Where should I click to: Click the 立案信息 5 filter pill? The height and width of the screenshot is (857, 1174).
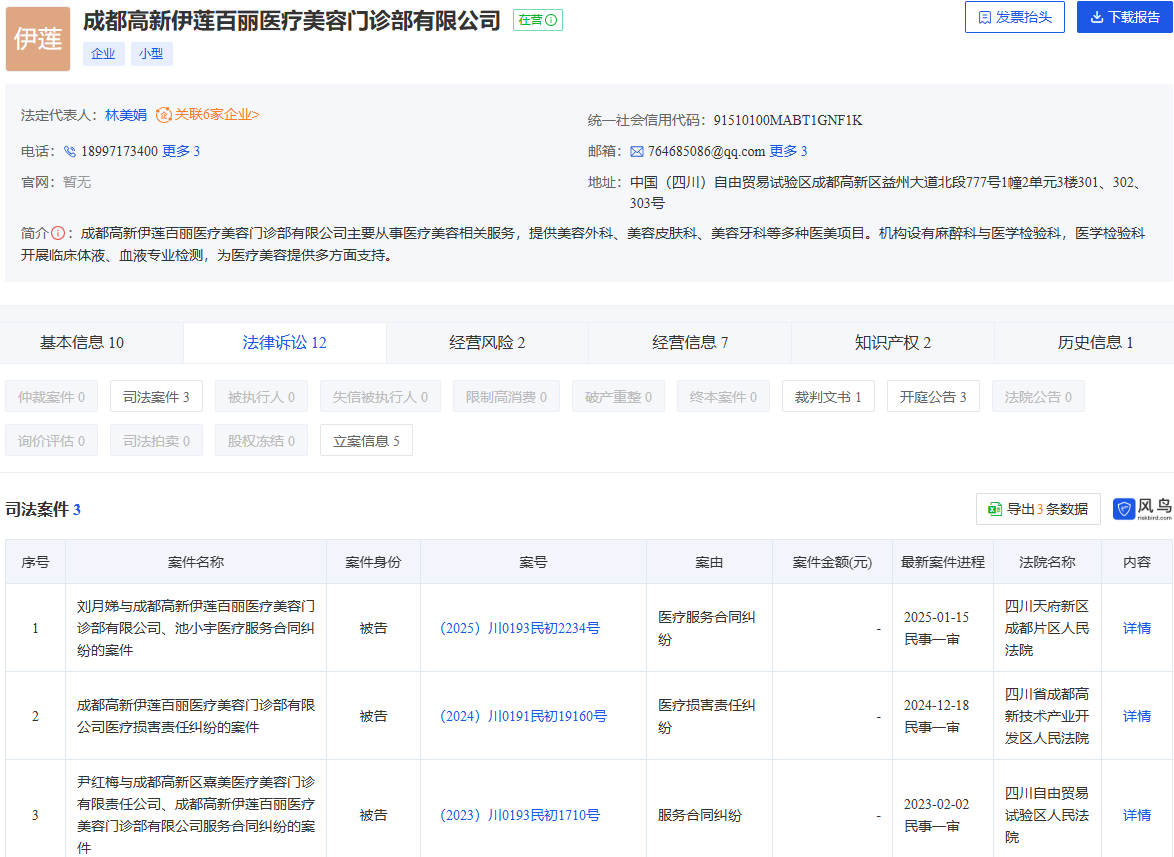[x=367, y=439]
